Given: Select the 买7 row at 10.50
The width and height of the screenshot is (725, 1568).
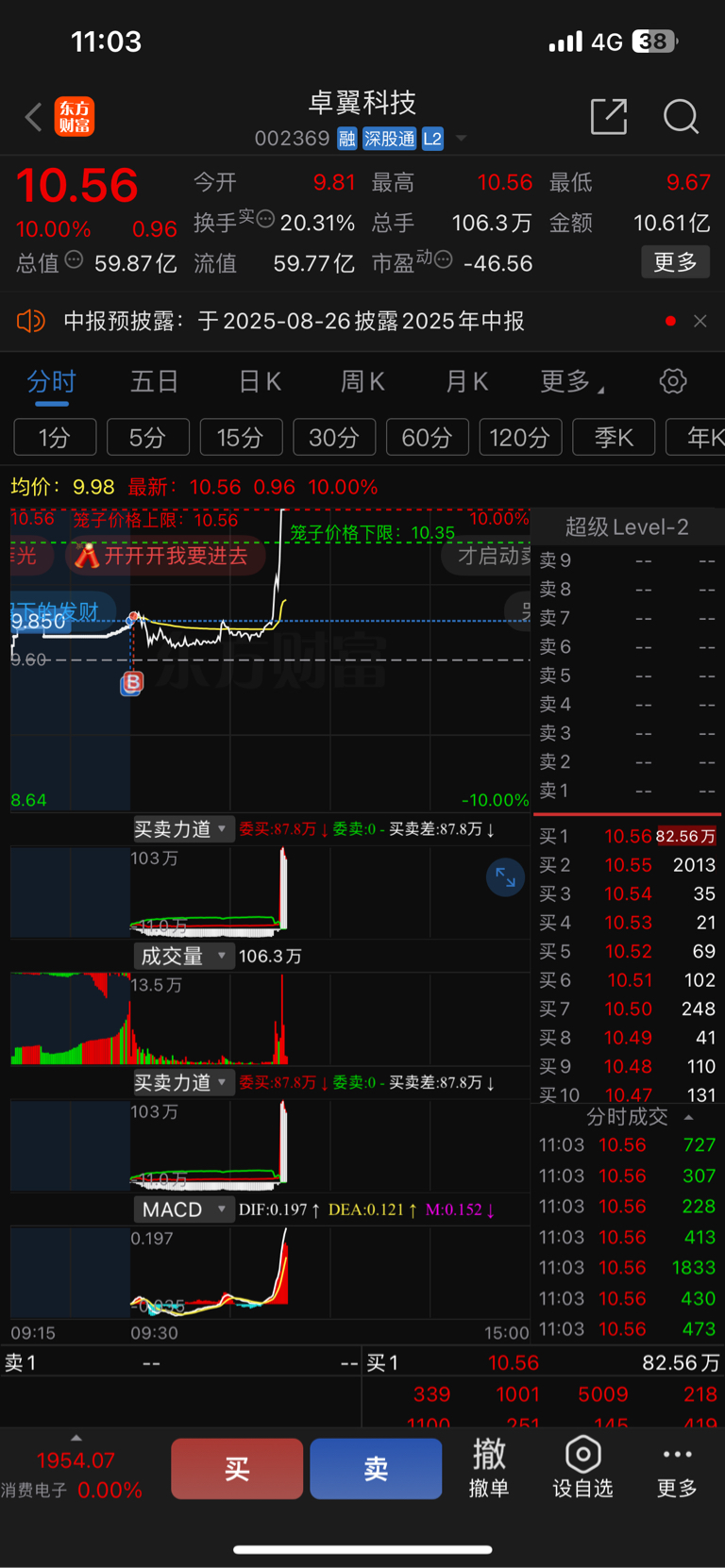Looking at the screenshot, I should (627, 1009).
